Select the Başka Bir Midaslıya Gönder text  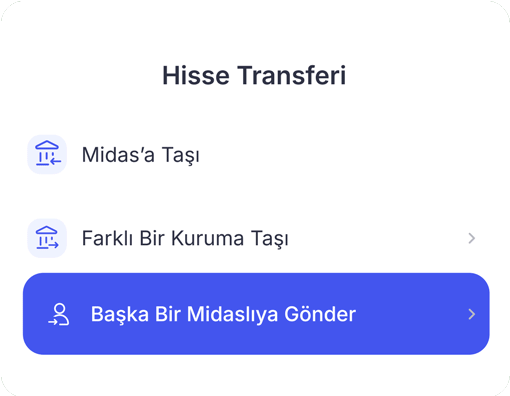pos(223,314)
